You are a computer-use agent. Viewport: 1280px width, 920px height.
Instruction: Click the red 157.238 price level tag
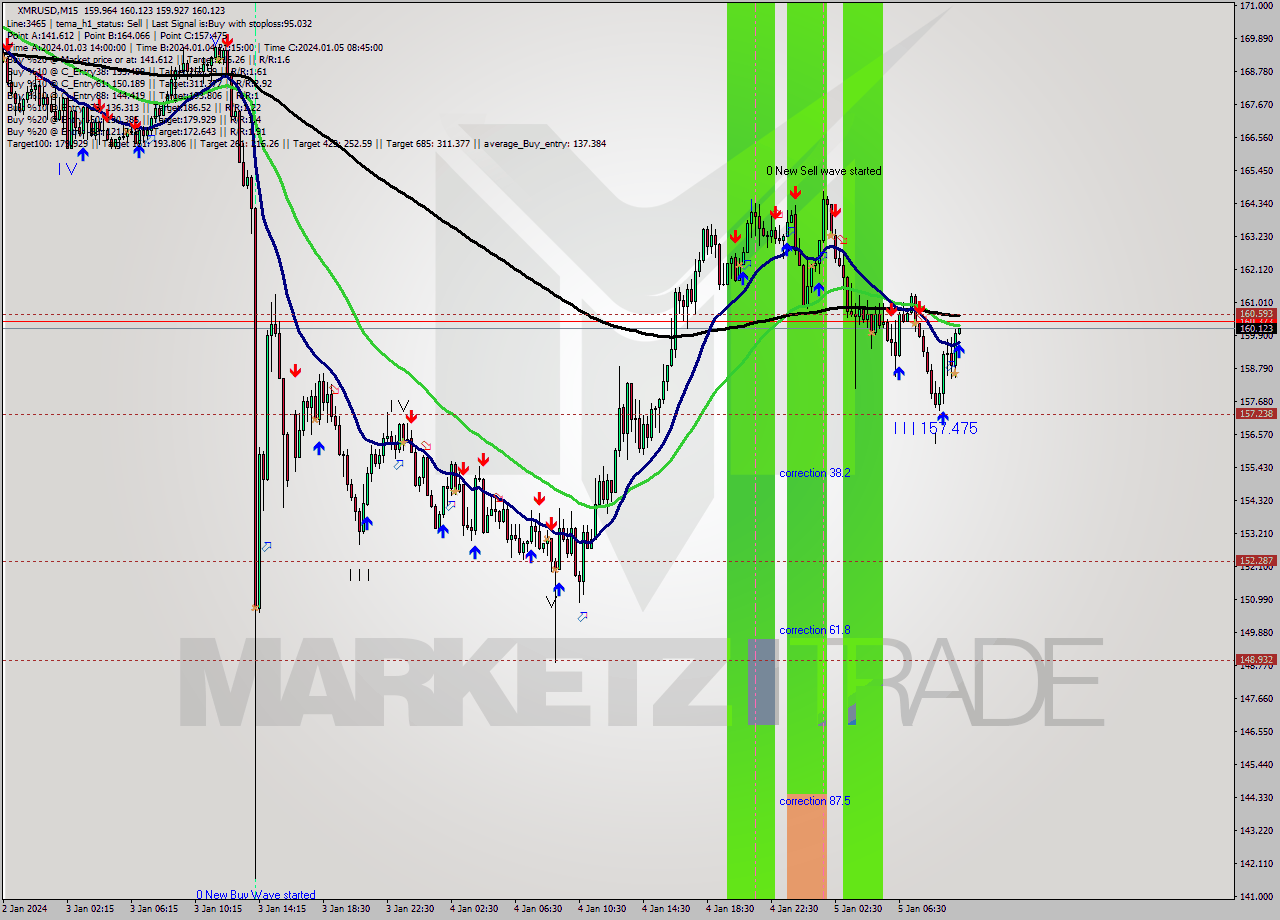point(1256,413)
